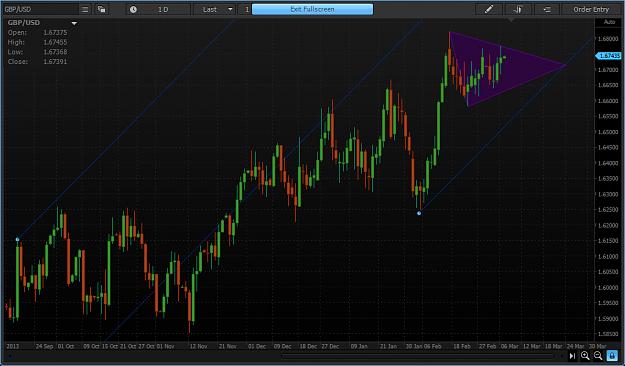The height and width of the screenshot is (366, 625).
Task: Click the 1.62500 price axis label
Action: (x=608, y=210)
